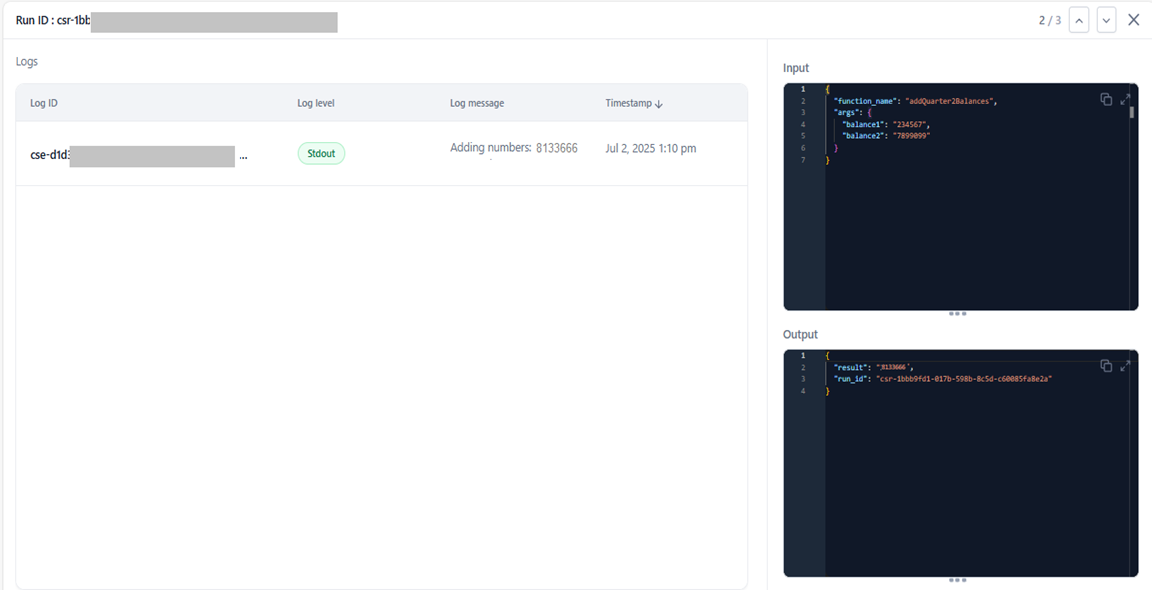The image size is (1152, 590).
Task: Click the Timestamp sort arrow
Action: tap(658, 104)
